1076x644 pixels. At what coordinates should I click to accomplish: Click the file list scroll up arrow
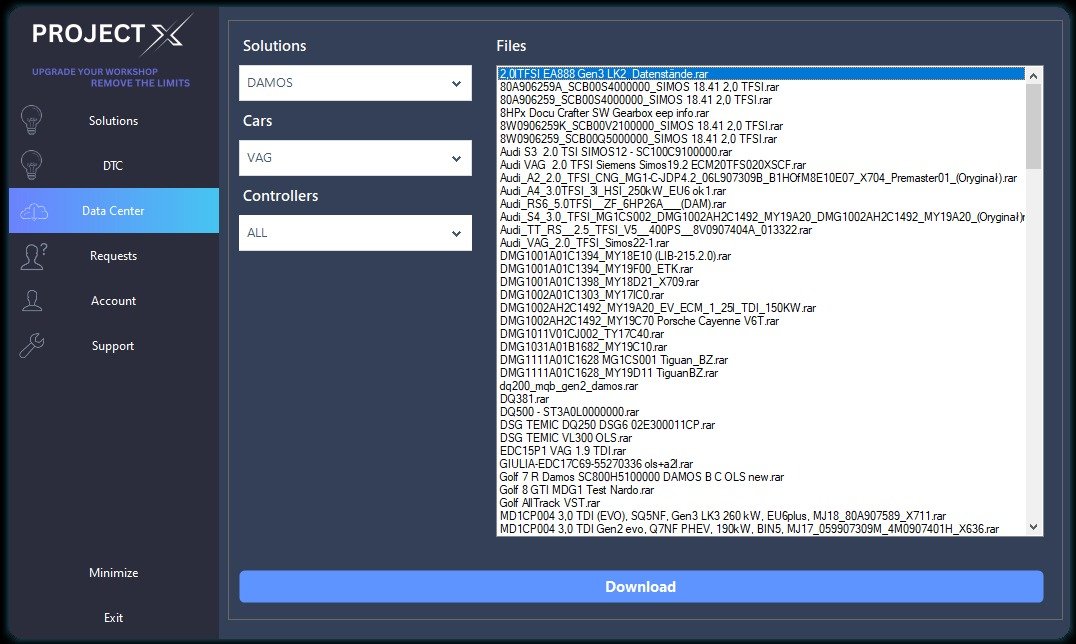pos(1033,76)
